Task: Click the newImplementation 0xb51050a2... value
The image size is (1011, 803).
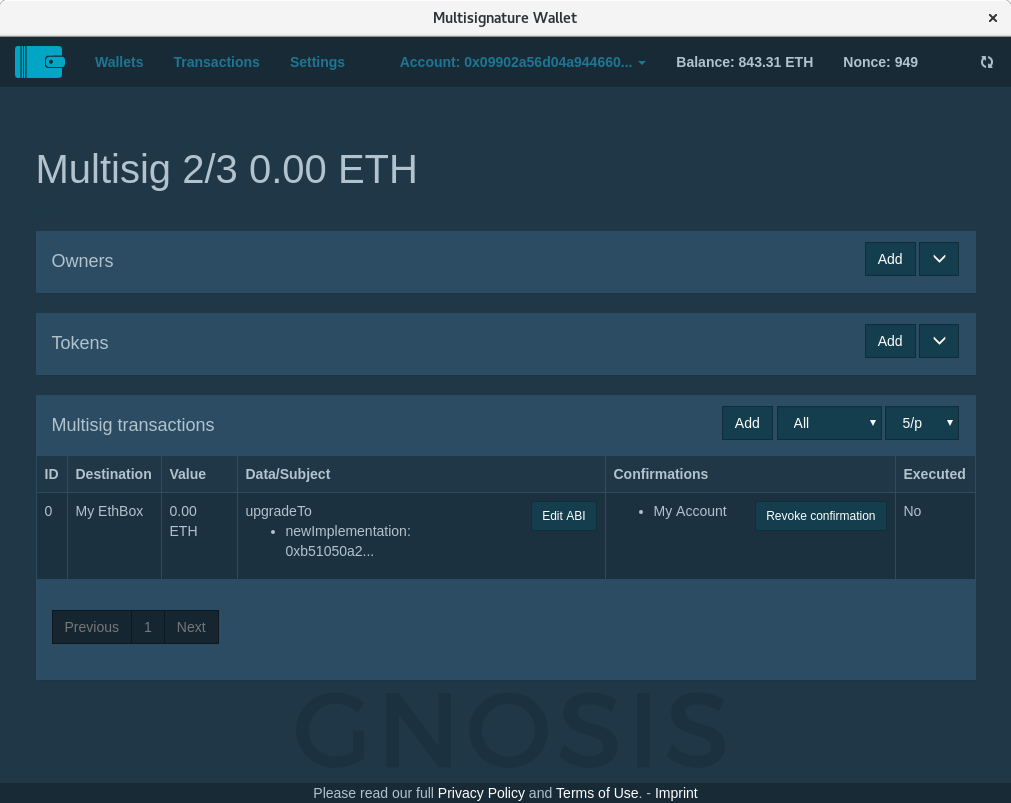Action: 348,541
